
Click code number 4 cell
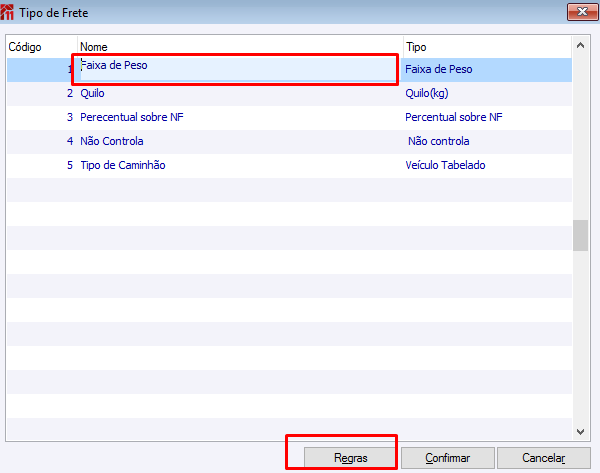point(42,141)
